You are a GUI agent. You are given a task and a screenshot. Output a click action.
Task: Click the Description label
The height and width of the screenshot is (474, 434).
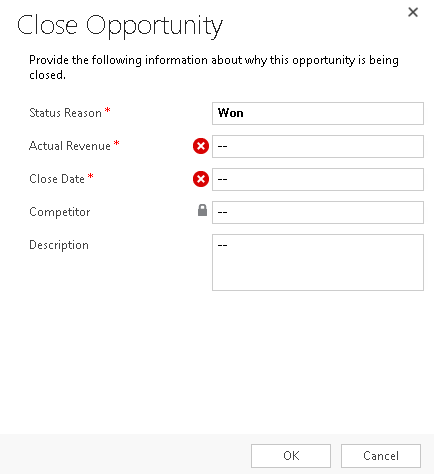[59, 245]
